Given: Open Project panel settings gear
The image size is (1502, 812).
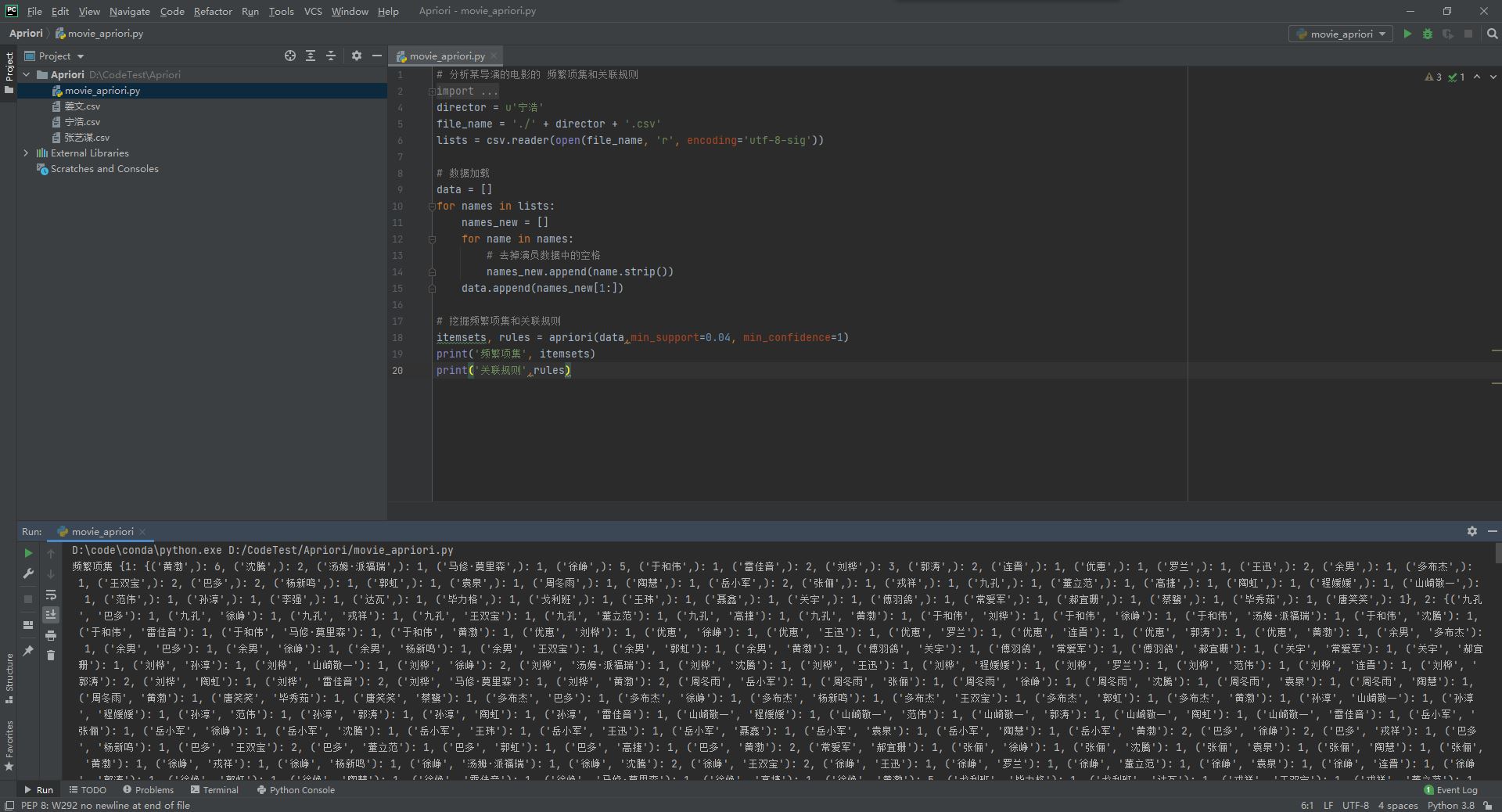Looking at the screenshot, I should [x=357, y=56].
